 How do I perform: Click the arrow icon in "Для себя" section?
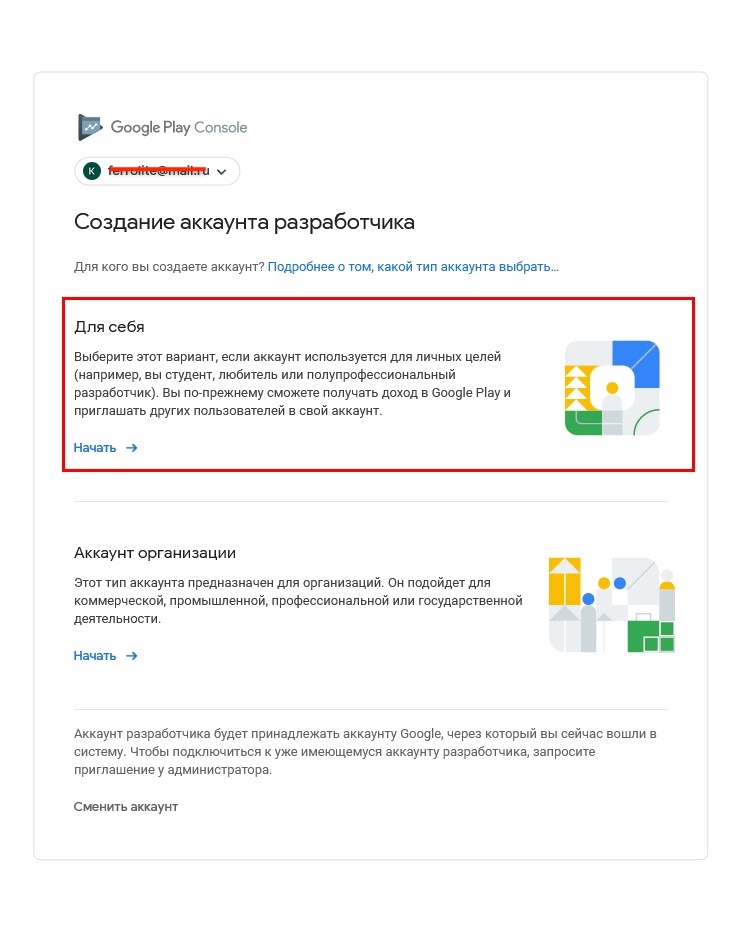point(132,448)
